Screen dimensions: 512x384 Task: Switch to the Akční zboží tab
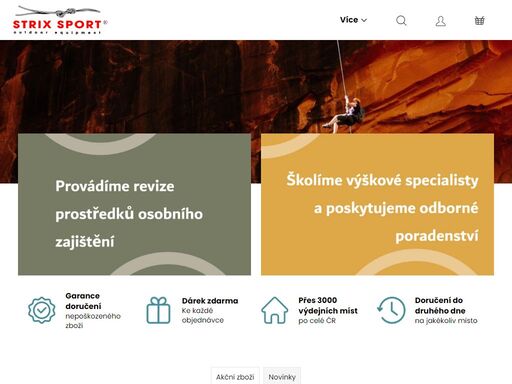click(235, 377)
